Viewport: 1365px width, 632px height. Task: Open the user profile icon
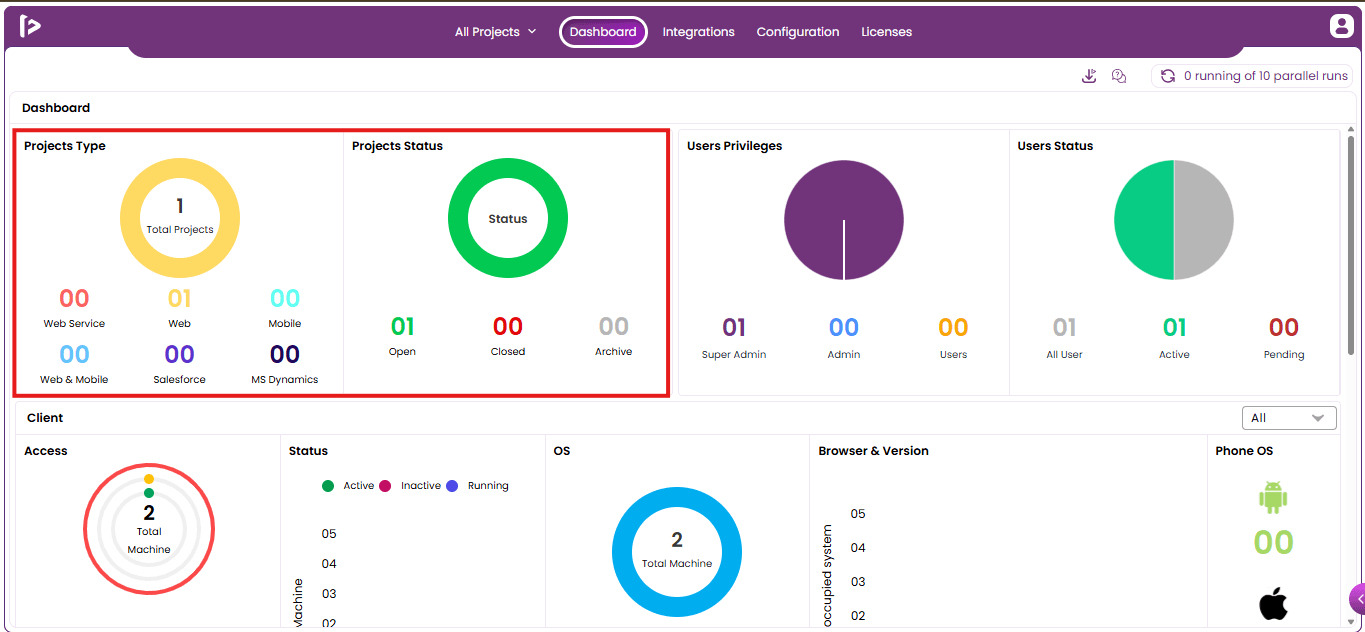(1341, 27)
